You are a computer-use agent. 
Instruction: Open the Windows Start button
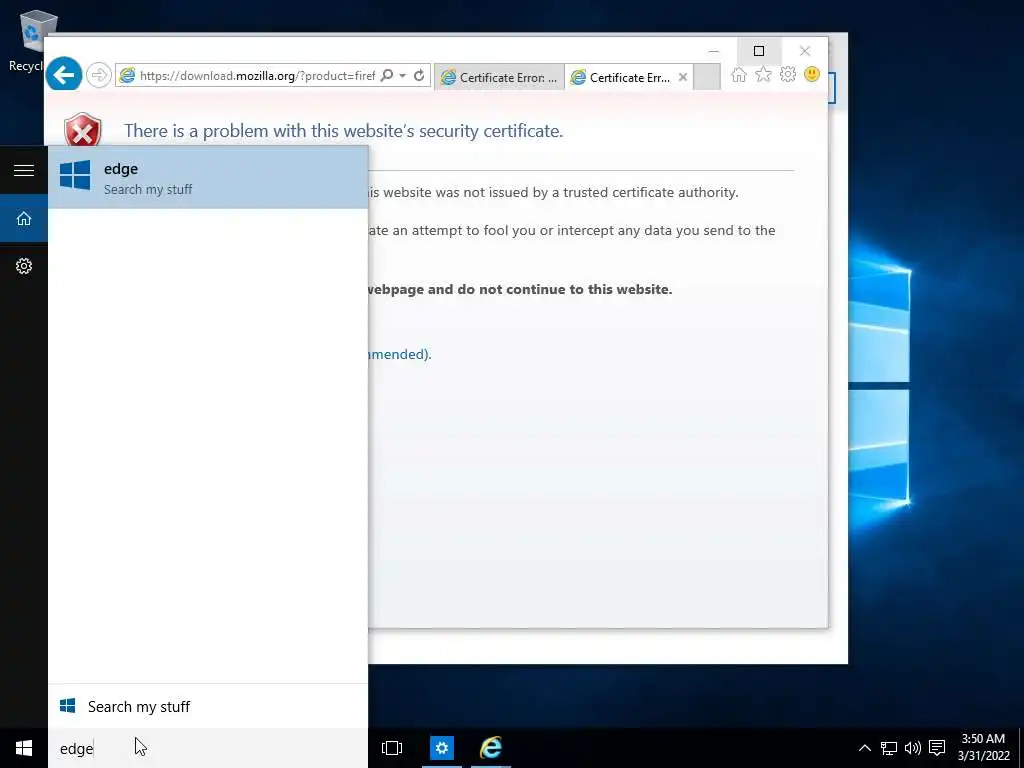[24, 748]
